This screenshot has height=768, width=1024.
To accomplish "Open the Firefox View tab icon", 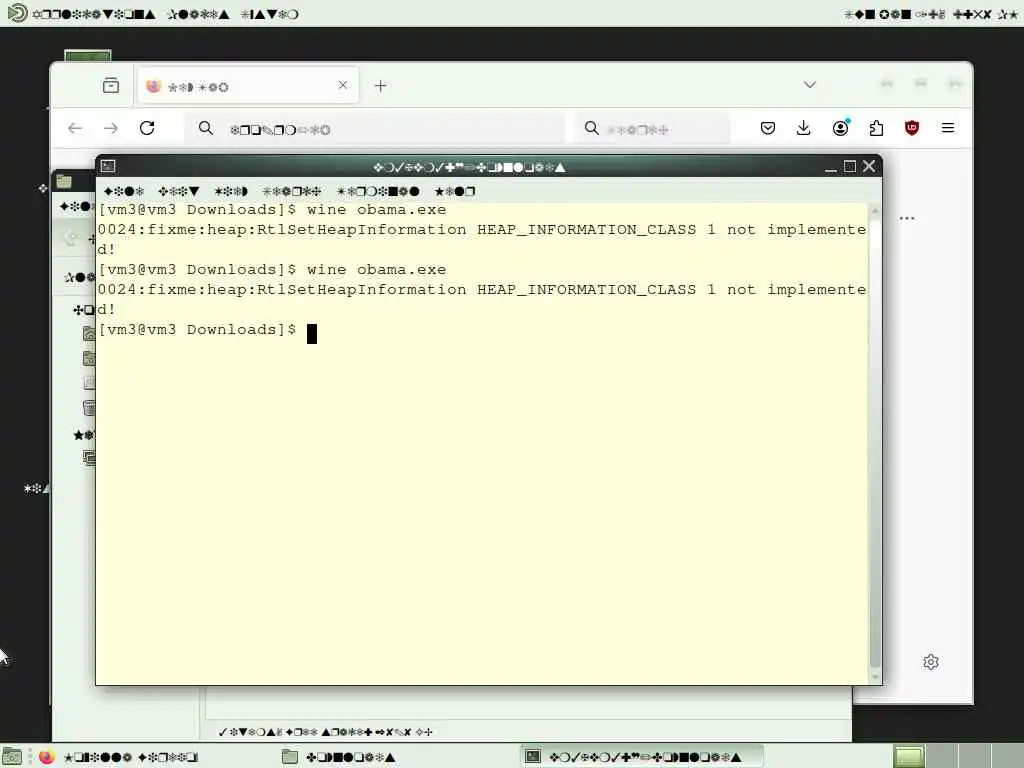I will 111,86.
